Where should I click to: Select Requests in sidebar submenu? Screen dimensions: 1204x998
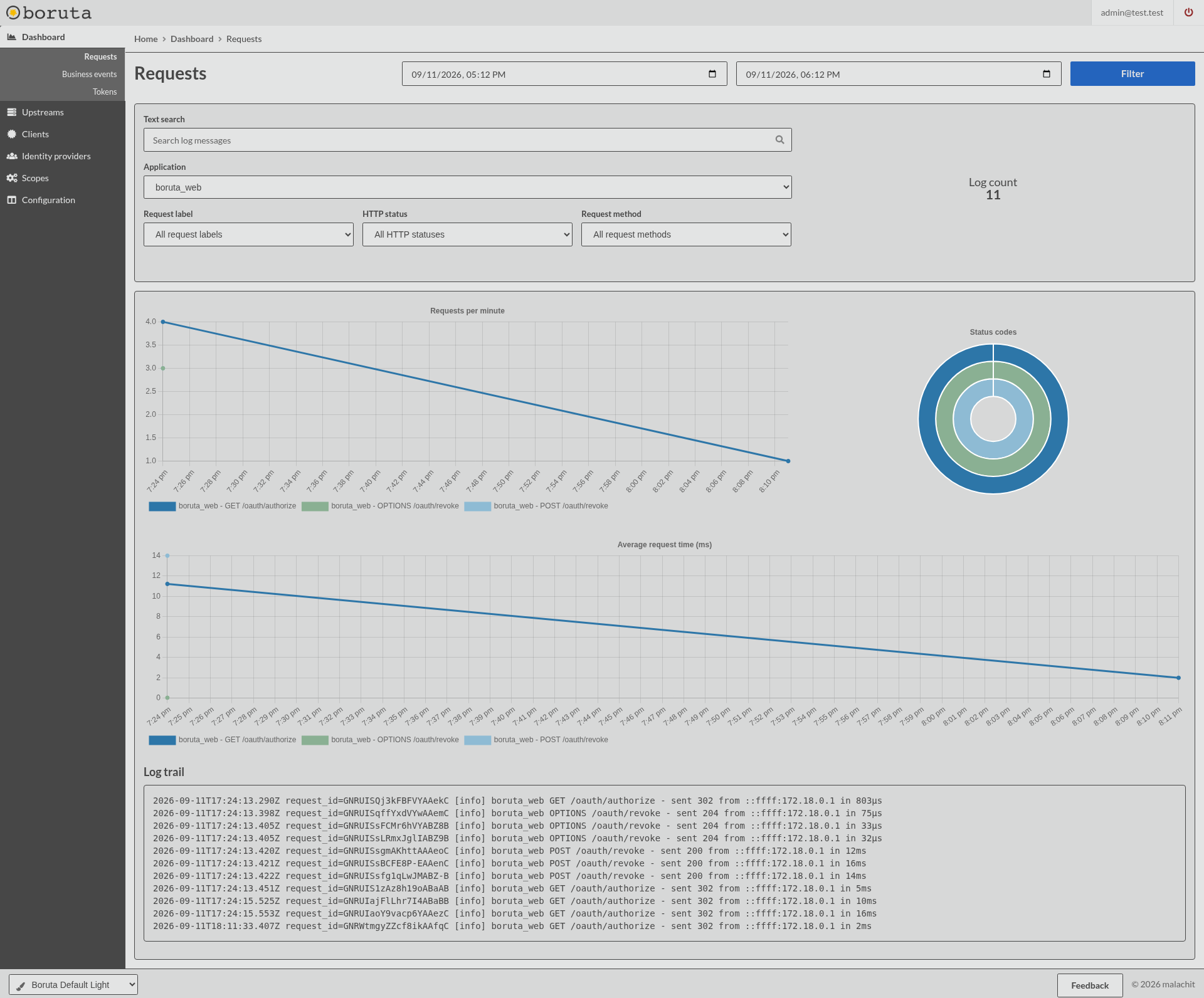pos(100,56)
